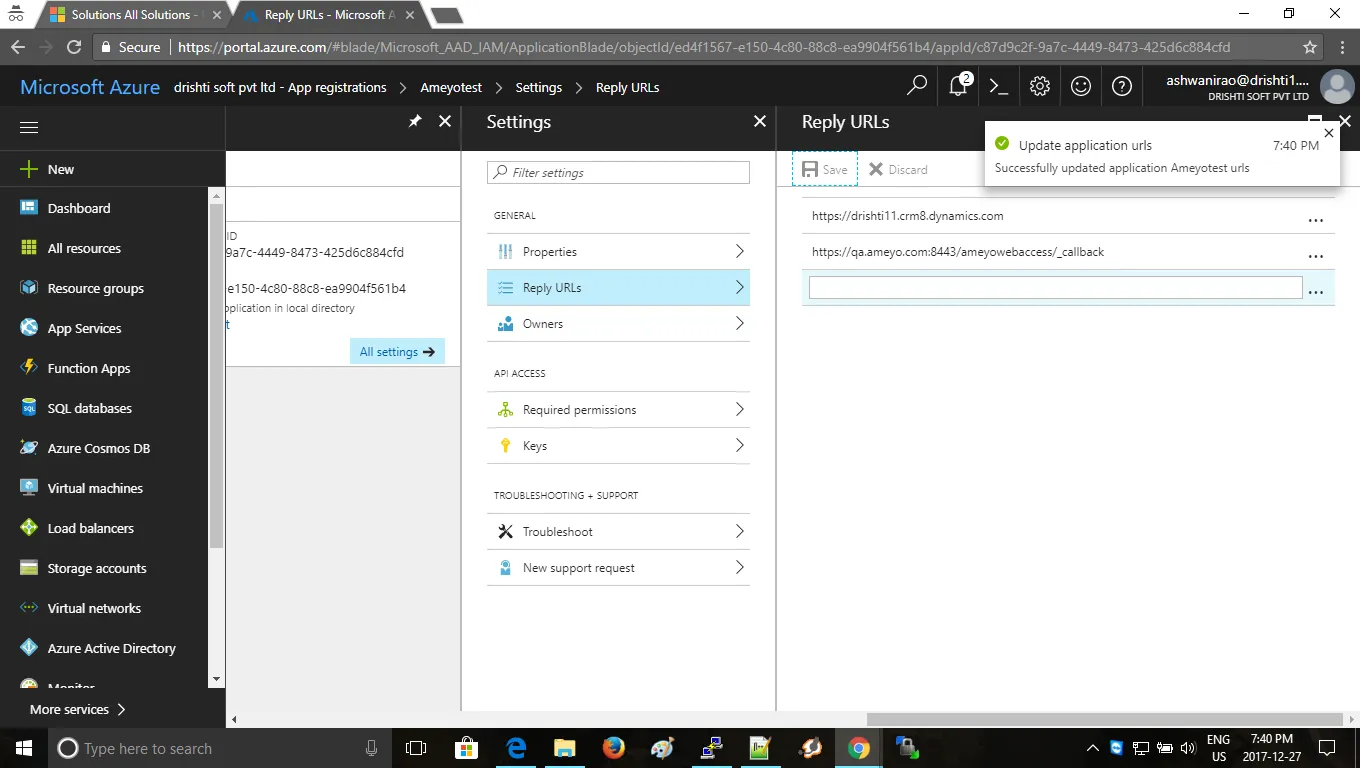Open ellipsis menu for qa.ameyo.com callback URL
This screenshot has height=768, width=1360.
[x=1316, y=255]
